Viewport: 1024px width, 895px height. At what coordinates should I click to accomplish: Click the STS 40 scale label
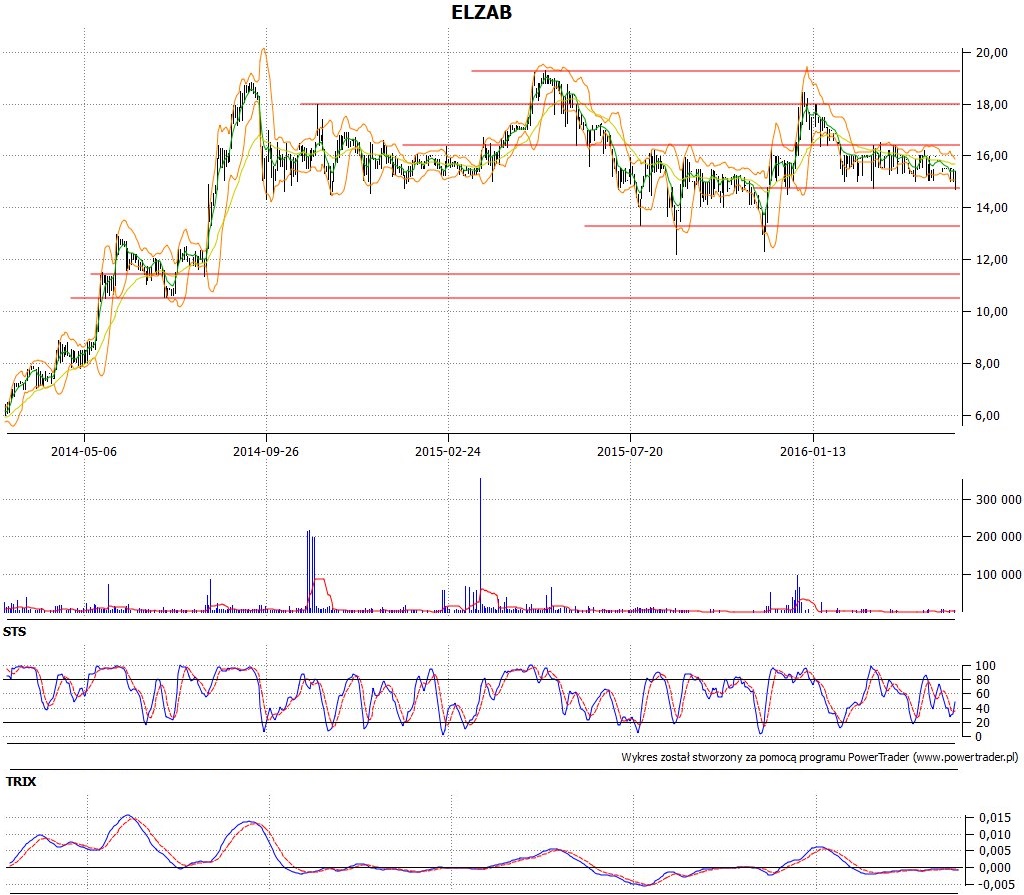(x=983, y=709)
